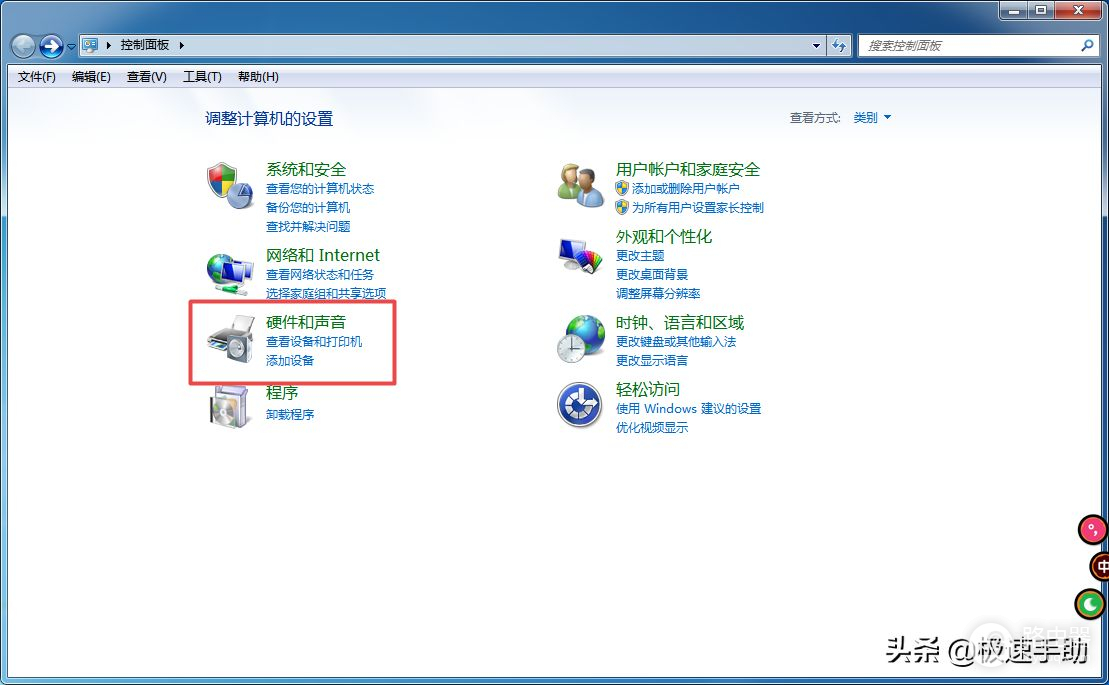Screen dimensions: 1109x685
Task: Click the 备份您的计算机 link
Action: pyautogui.click(x=308, y=207)
